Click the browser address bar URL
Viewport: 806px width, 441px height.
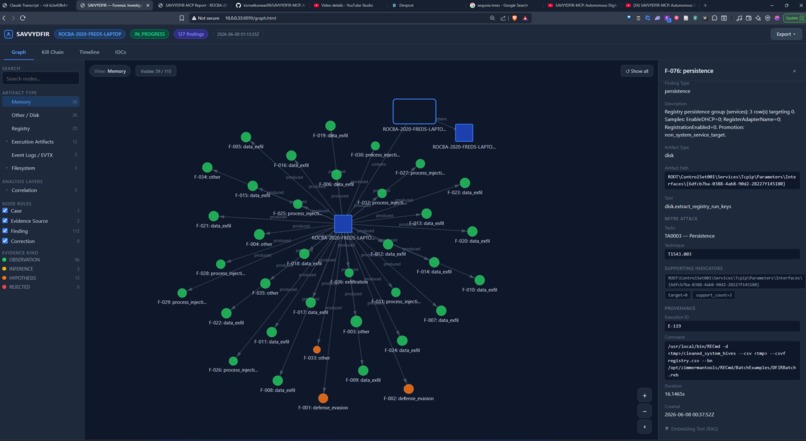point(250,18)
